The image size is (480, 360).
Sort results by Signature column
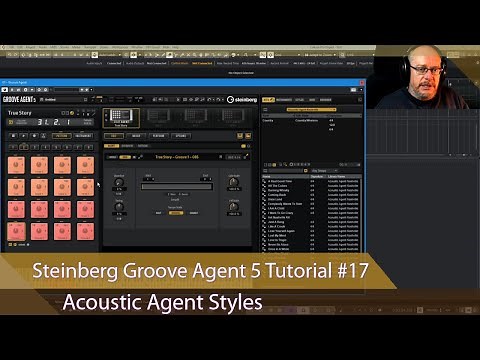pos(318,176)
